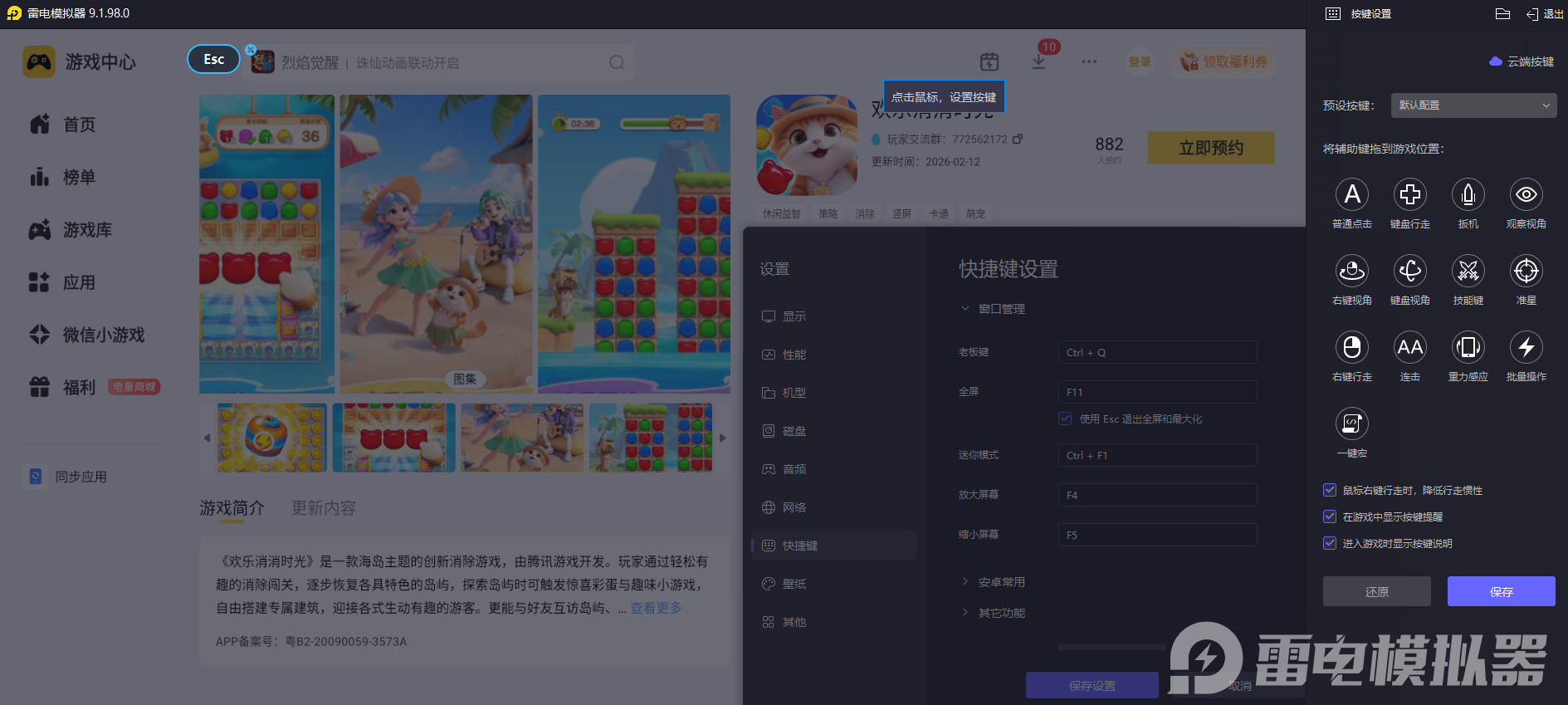The width and height of the screenshot is (1568, 705).
Task: Open 同步应用 in the sidebar
Action: point(66,477)
